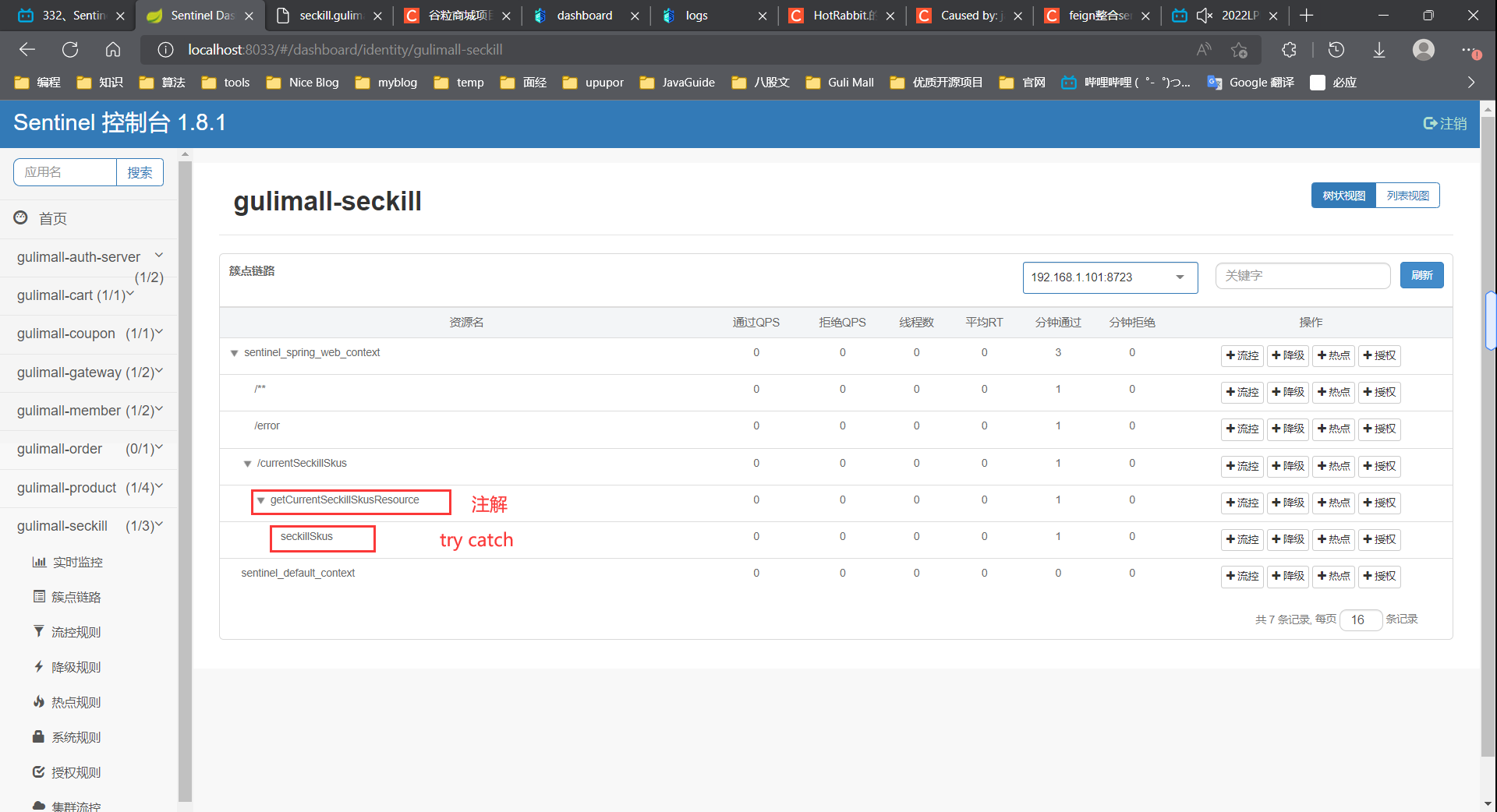Open the machine IP 192.168.1.101:8723 dropdown

1110,277
